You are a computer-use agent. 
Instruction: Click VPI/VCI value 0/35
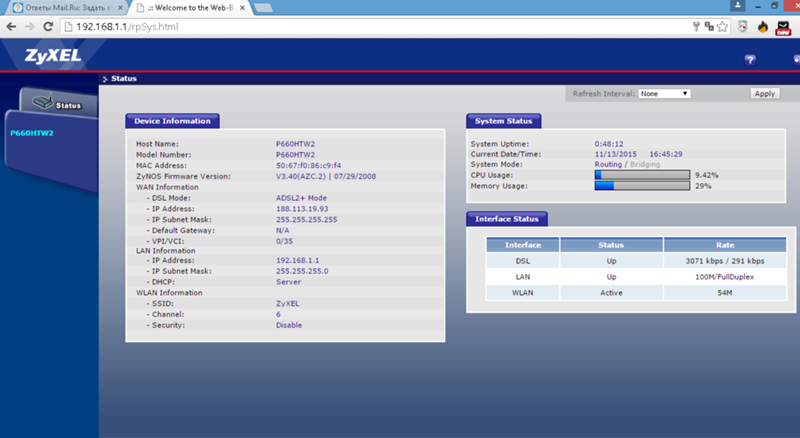tap(284, 241)
